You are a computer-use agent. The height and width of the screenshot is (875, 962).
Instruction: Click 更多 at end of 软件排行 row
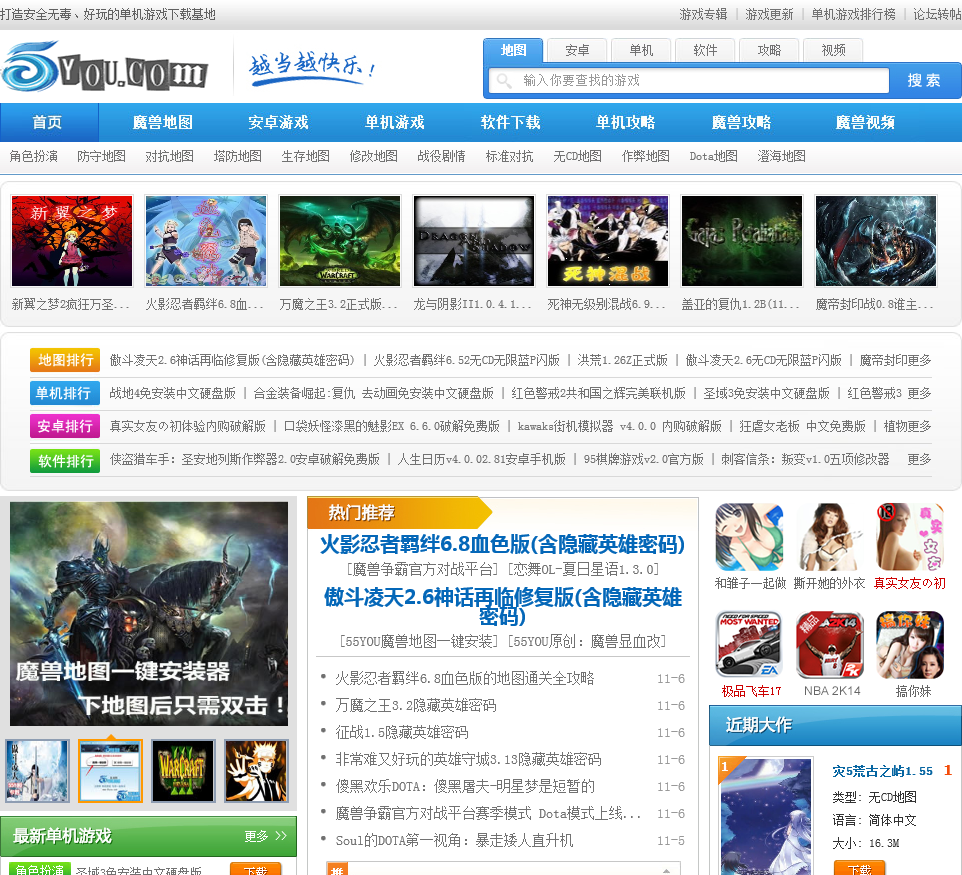[x=919, y=460]
